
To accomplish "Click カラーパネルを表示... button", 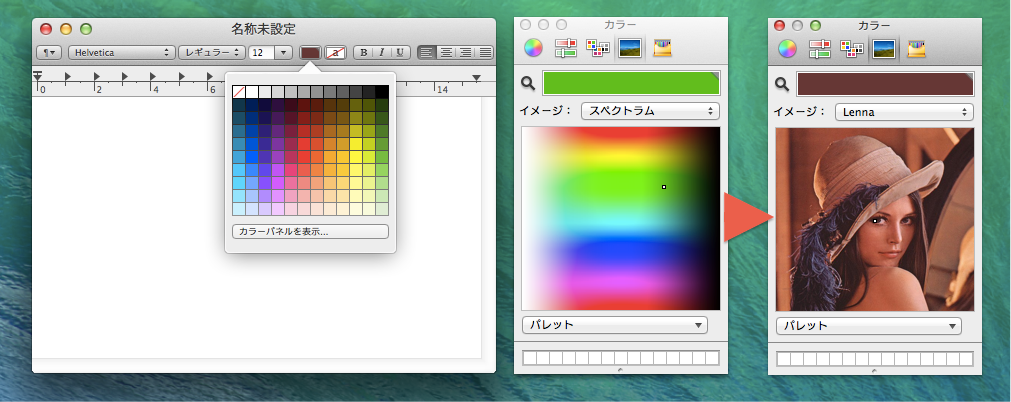I will [310, 231].
